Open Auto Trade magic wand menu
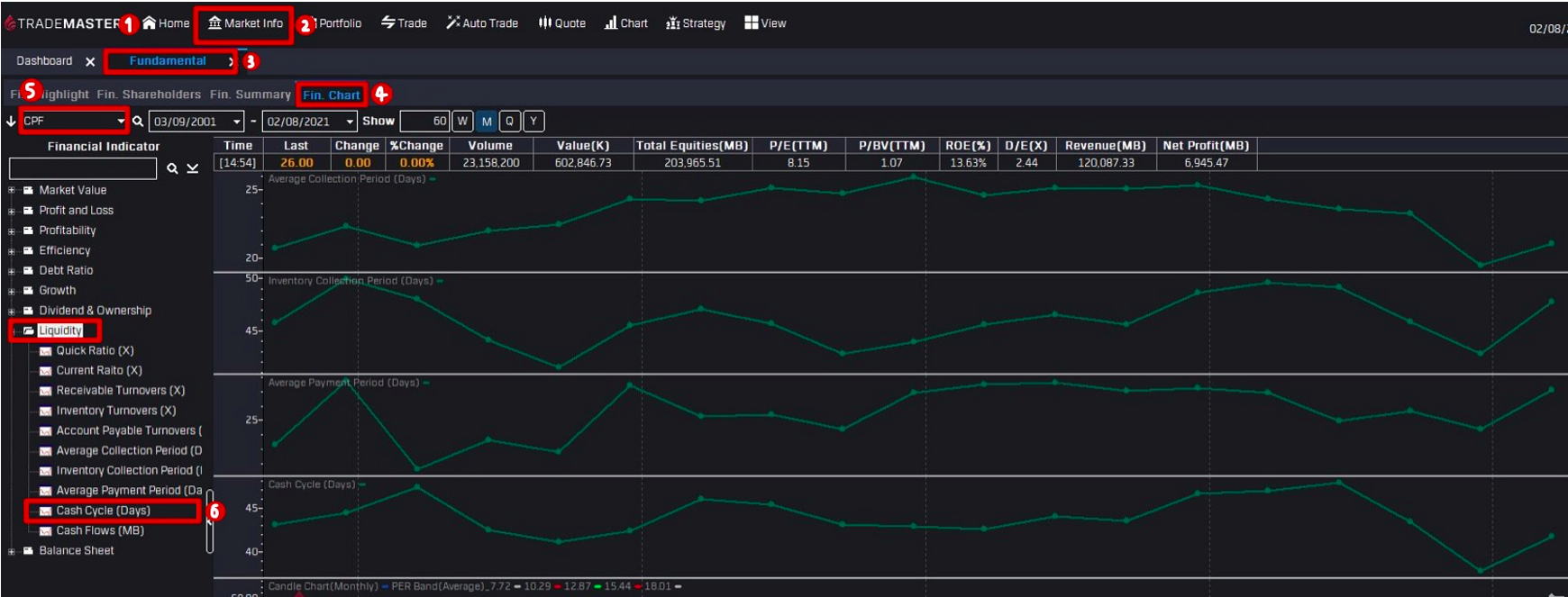 point(452,23)
